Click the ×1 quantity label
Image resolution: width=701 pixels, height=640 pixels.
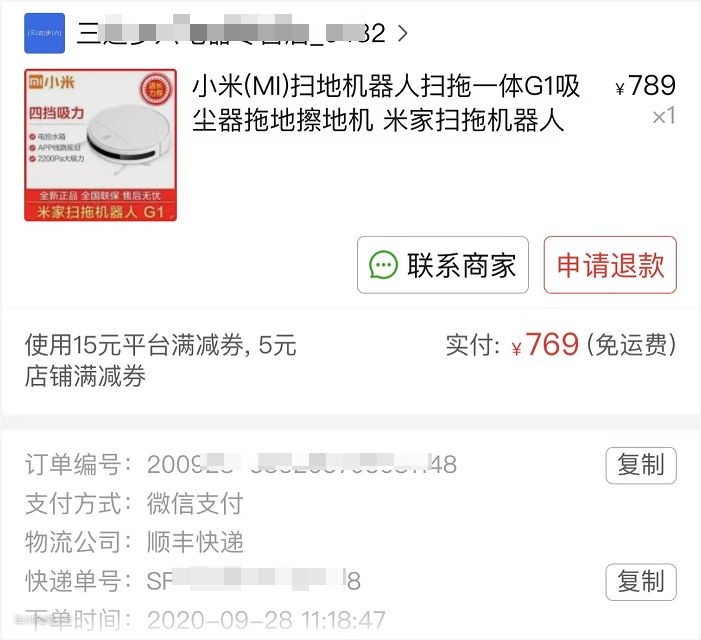point(664,116)
